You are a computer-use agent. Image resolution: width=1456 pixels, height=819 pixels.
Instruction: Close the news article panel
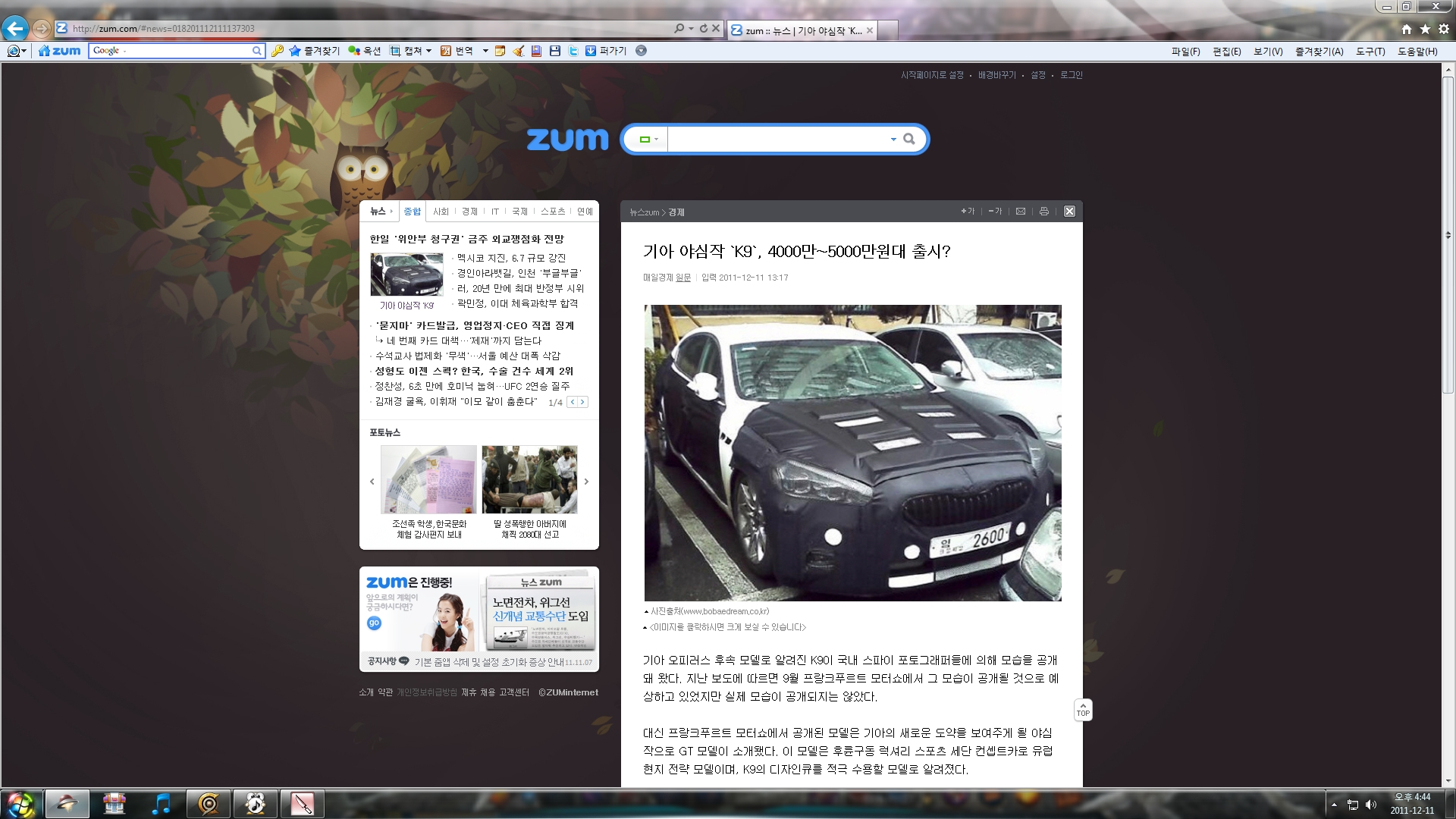click(1069, 212)
